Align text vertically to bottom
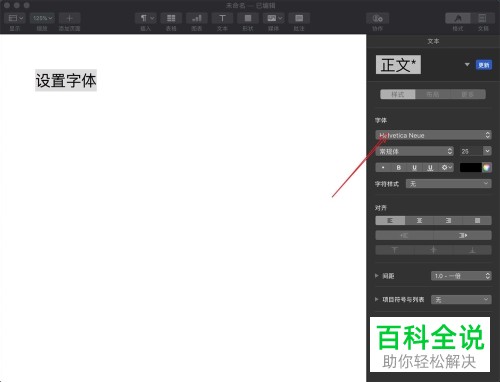Viewport: 500px width, 382px height. 472,250
